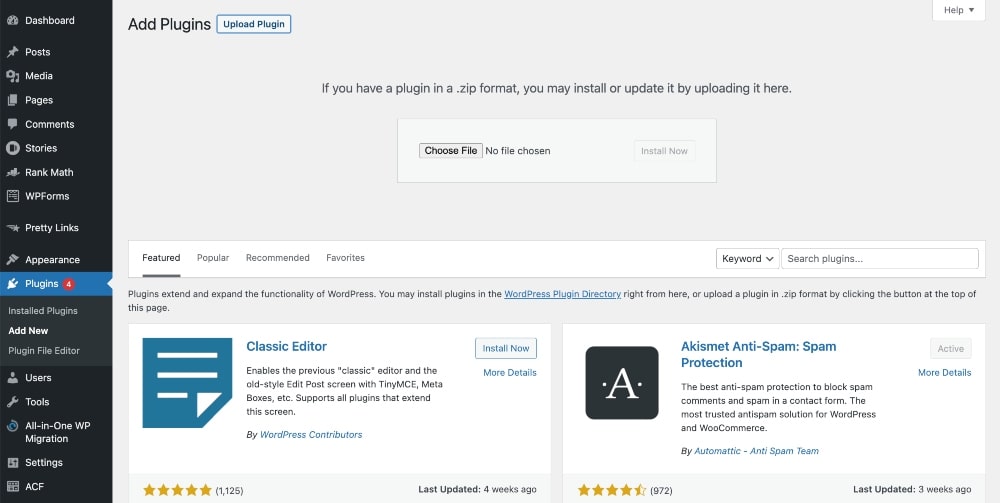Click the "(972)" rating count
1000x503 pixels.
(x=661, y=490)
